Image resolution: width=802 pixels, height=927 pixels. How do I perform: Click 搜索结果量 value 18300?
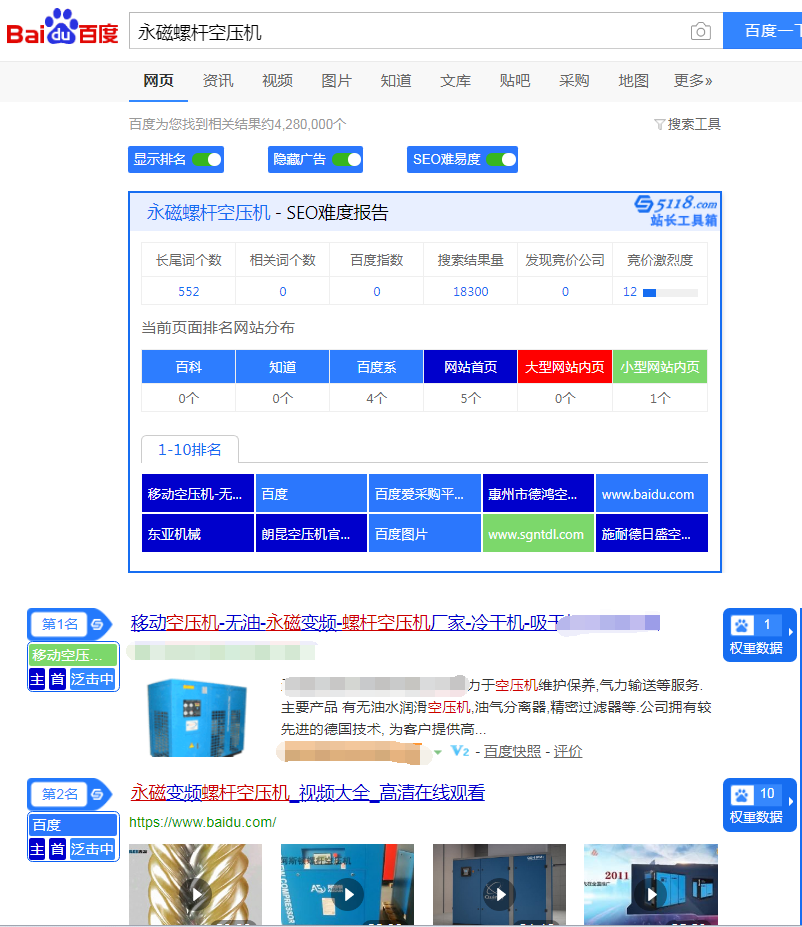point(470,291)
